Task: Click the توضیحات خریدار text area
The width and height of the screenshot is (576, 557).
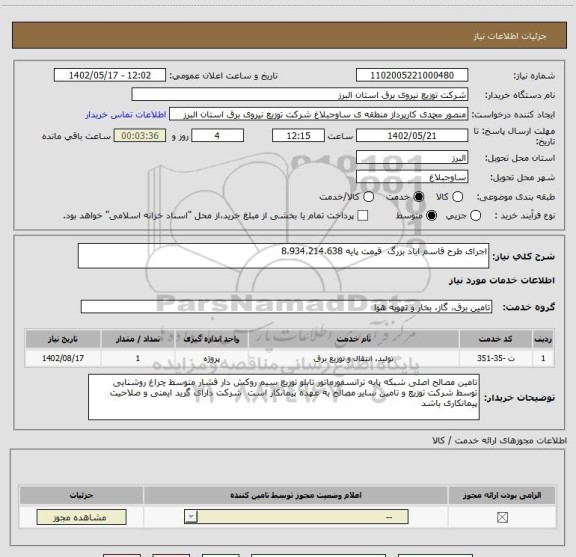Action: (x=284, y=397)
